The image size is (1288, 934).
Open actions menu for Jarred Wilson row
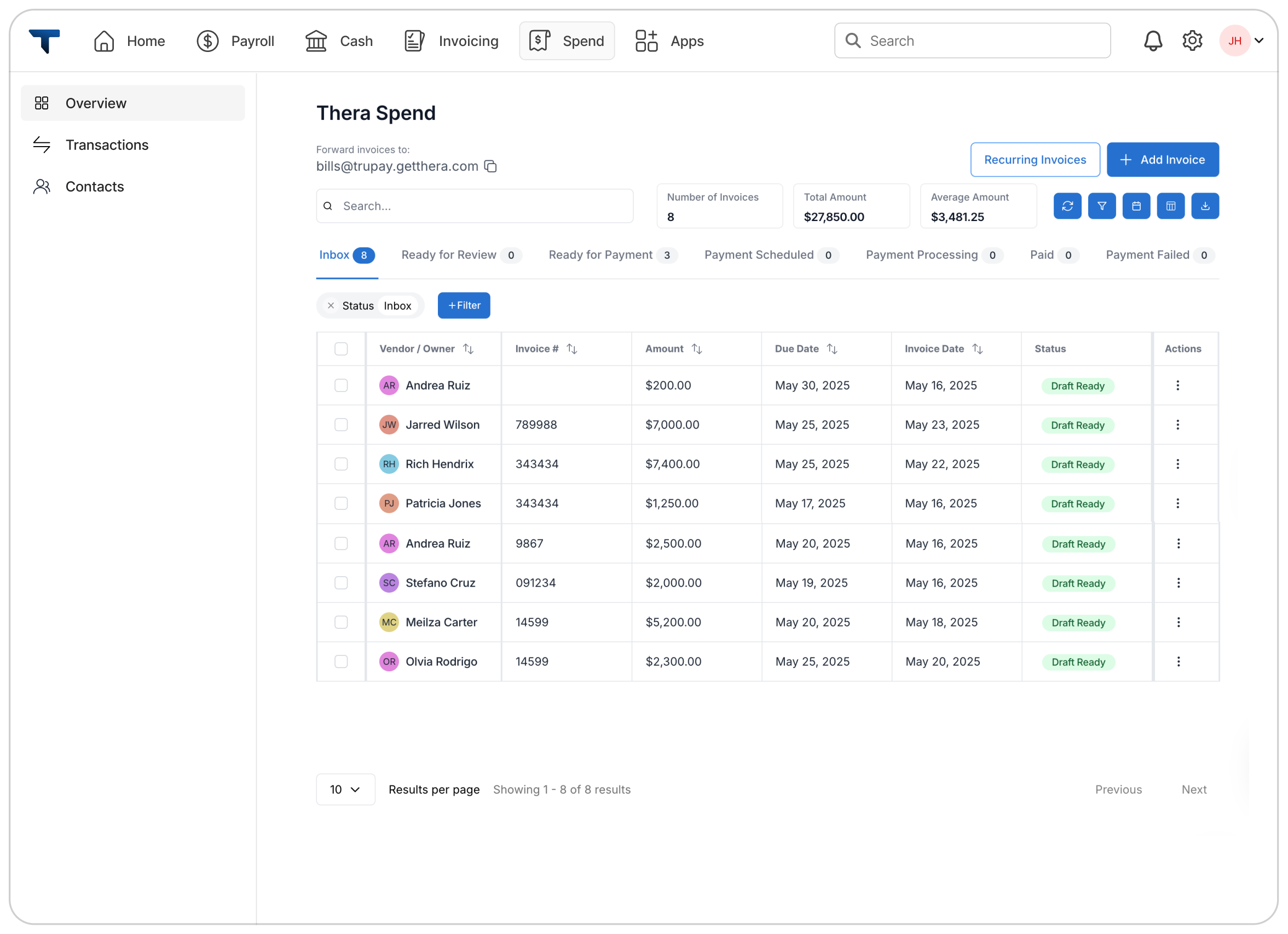point(1178,425)
